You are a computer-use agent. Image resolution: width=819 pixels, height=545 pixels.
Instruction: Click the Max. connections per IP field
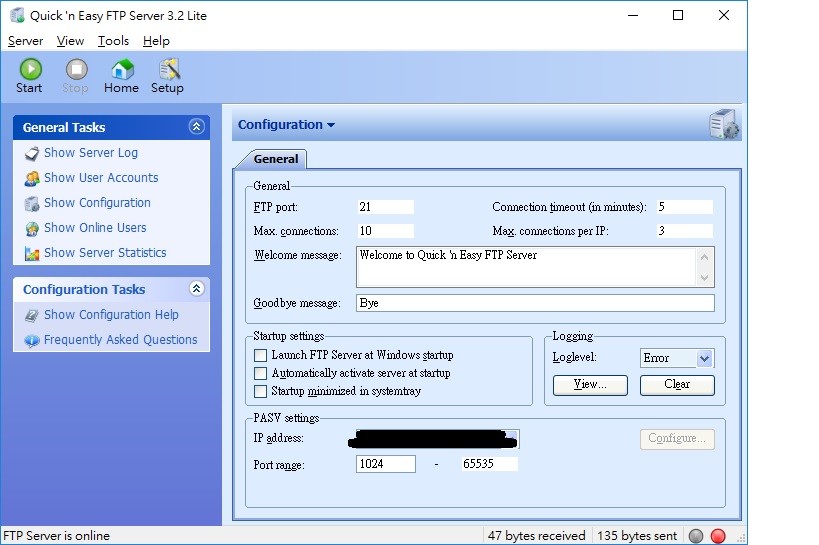pos(685,231)
